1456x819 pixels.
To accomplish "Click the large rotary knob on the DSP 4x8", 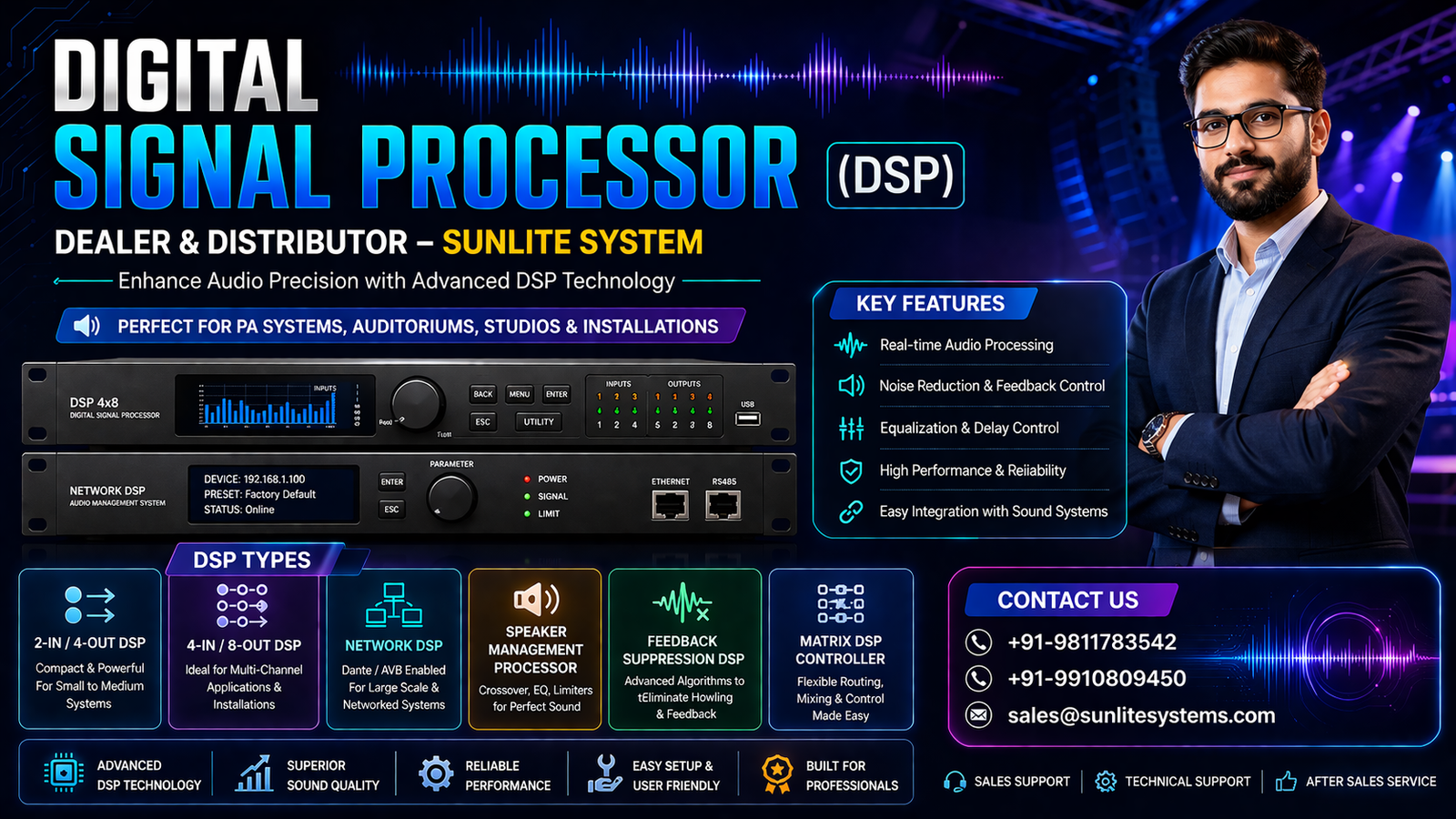I will coord(418,403).
